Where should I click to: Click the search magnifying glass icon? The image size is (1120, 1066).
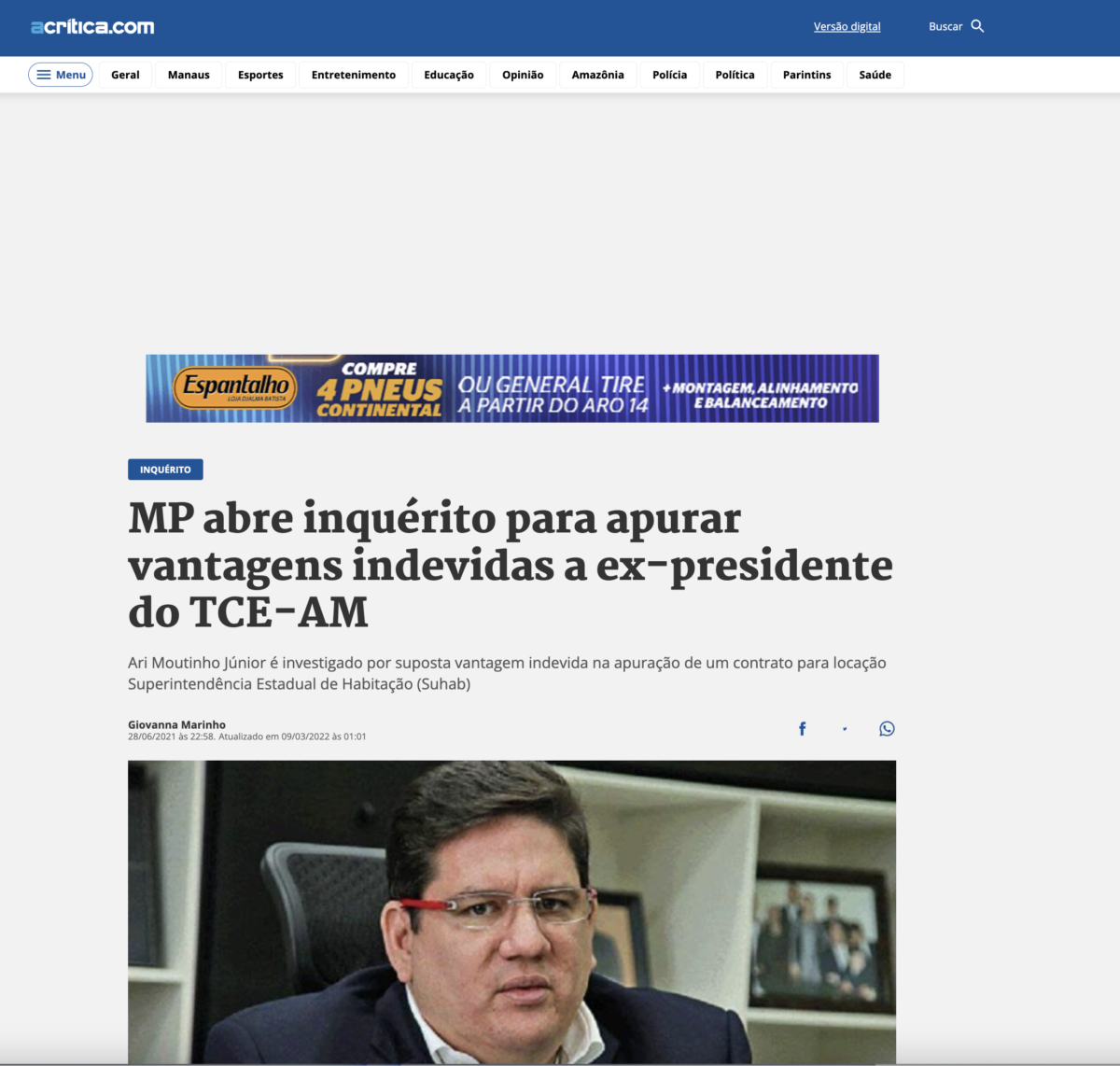click(977, 26)
